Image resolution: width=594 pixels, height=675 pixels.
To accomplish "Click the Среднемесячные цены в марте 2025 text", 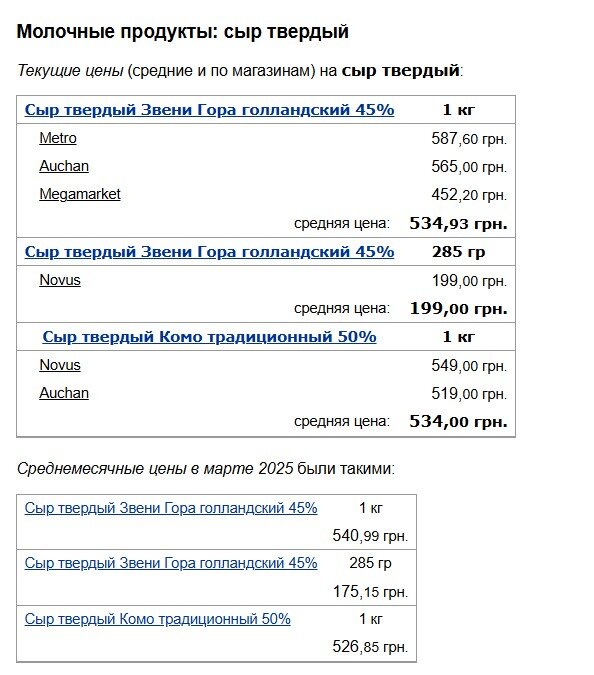I will pos(155,468).
